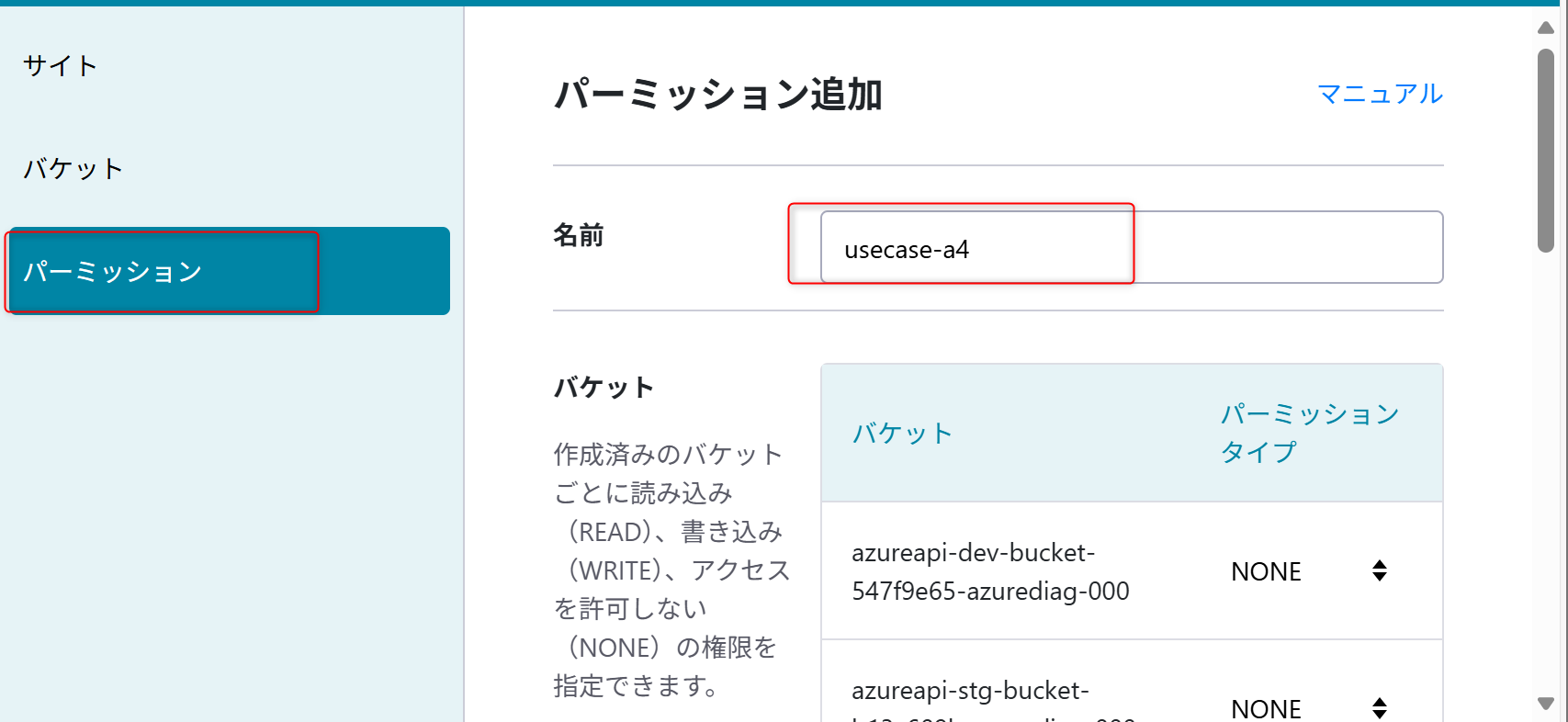Click the scrollbar down arrow
This screenshot has width=1568, height=722.
tap(1546, 704)
